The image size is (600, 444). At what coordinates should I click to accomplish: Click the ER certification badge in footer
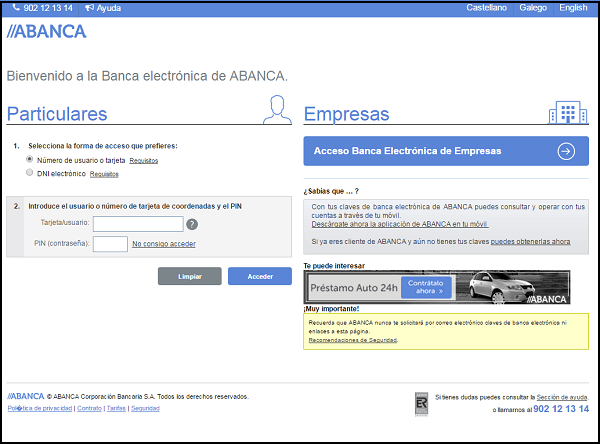(x=421, y=404)
